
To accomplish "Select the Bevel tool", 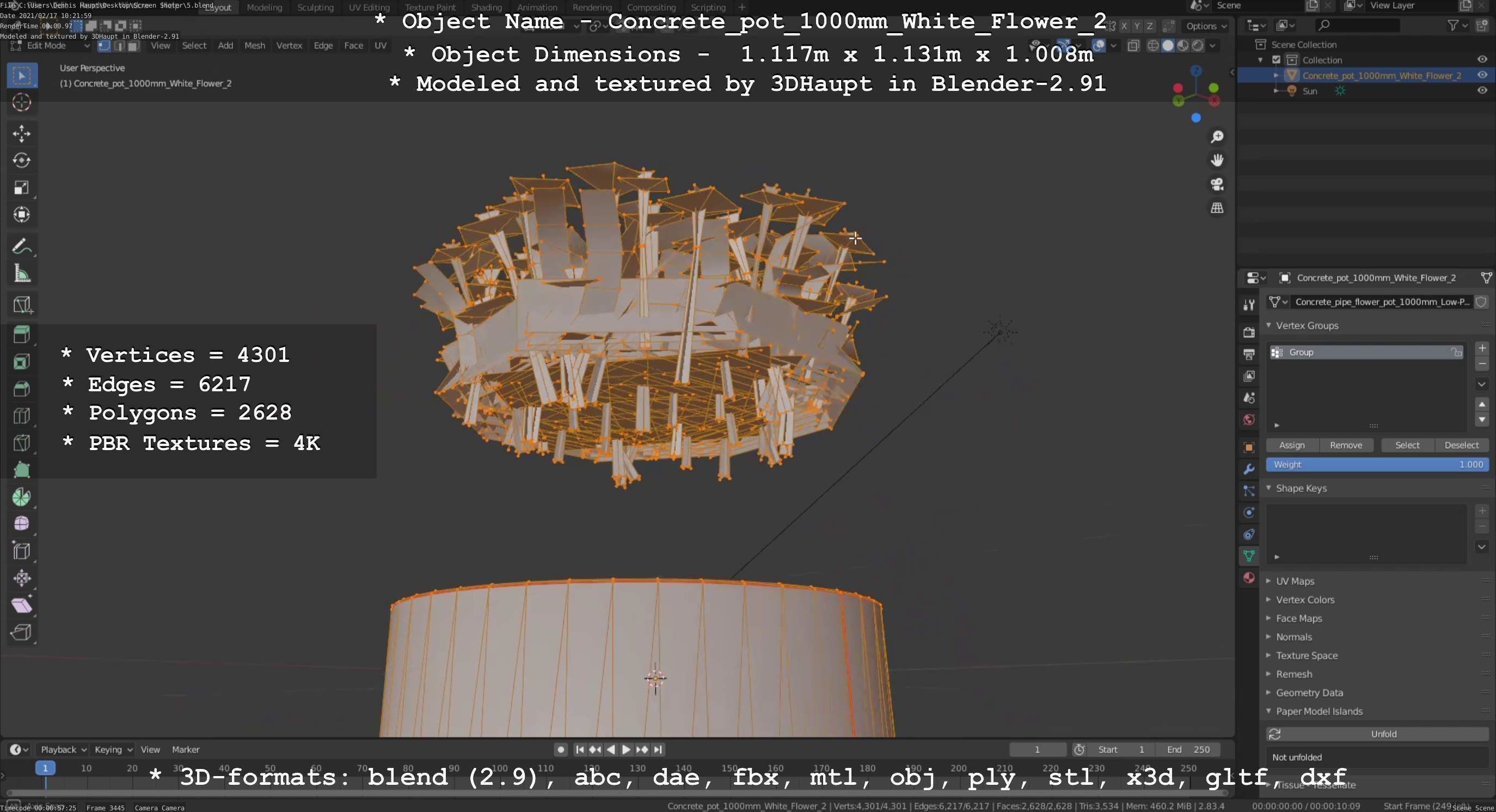I will pyautogui.click(x=22, y=389).
